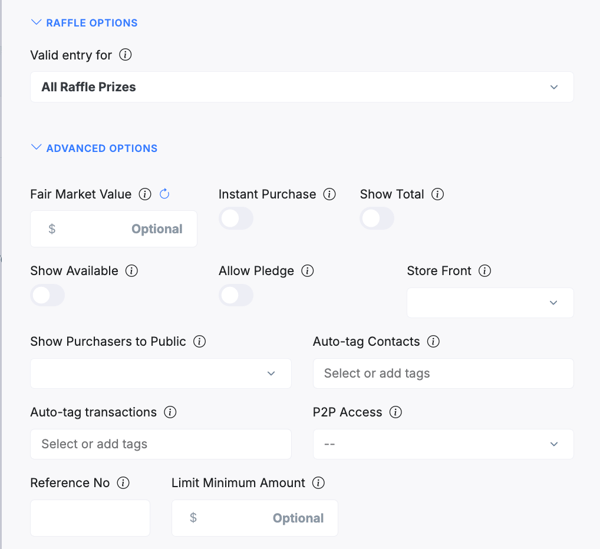Open the Store Front dropdown
The width and height of the screenshot is (600, 549).
[490, 302]
